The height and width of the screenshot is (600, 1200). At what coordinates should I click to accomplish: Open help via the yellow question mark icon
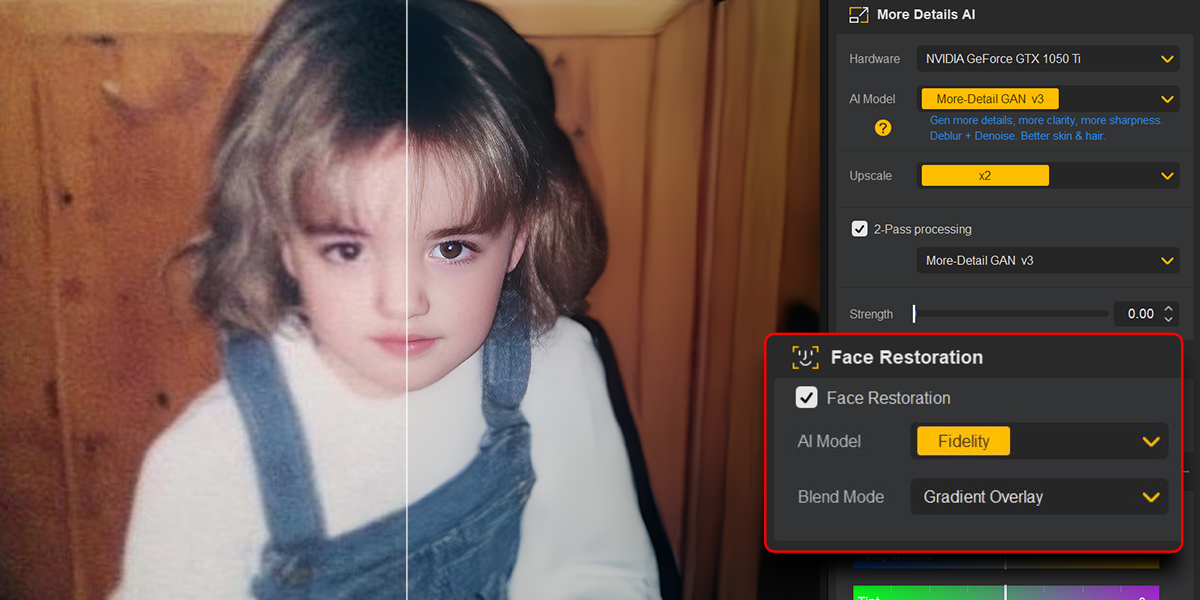(x=885, y=128)
